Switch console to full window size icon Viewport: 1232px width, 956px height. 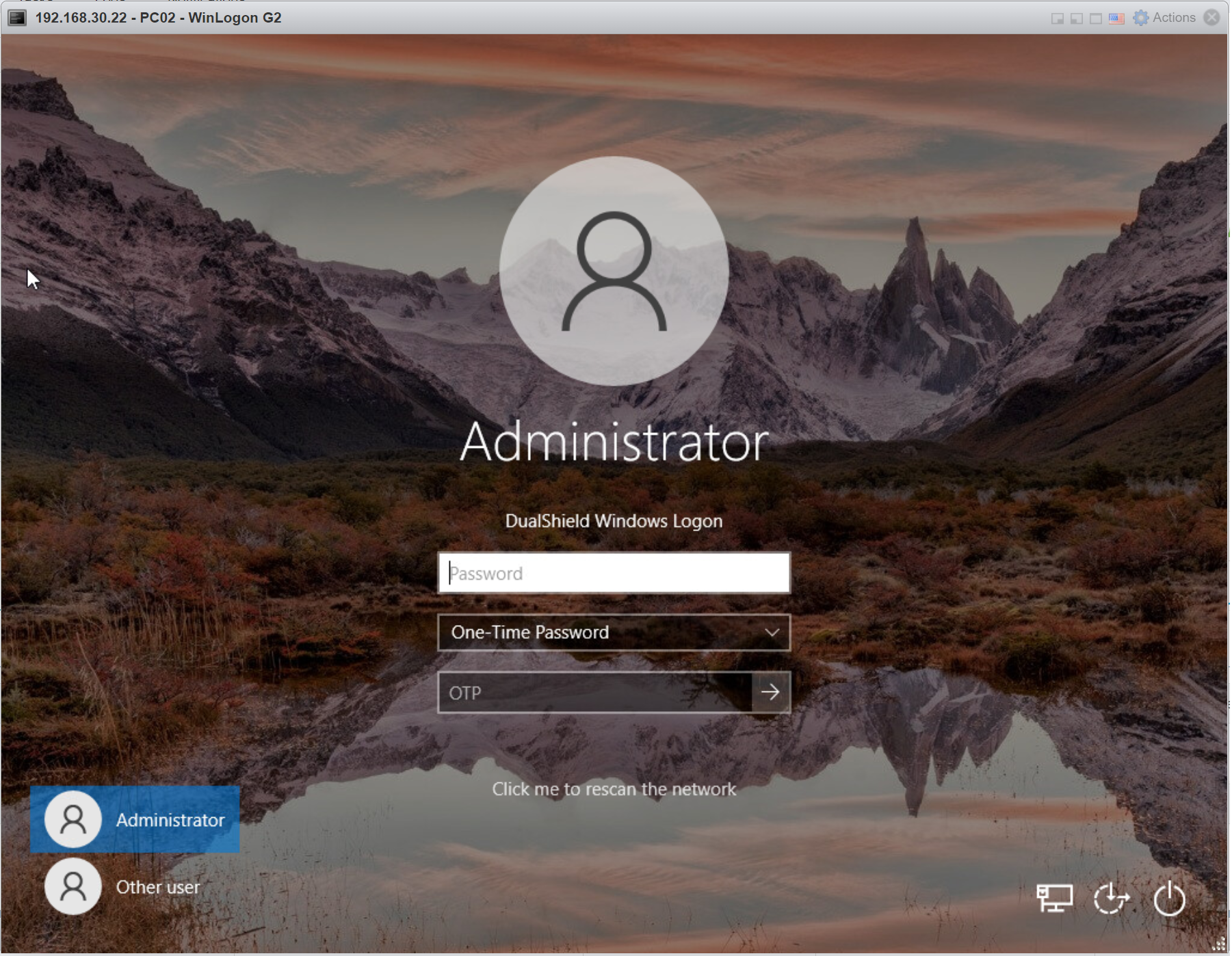click(x=1096, y=18)
